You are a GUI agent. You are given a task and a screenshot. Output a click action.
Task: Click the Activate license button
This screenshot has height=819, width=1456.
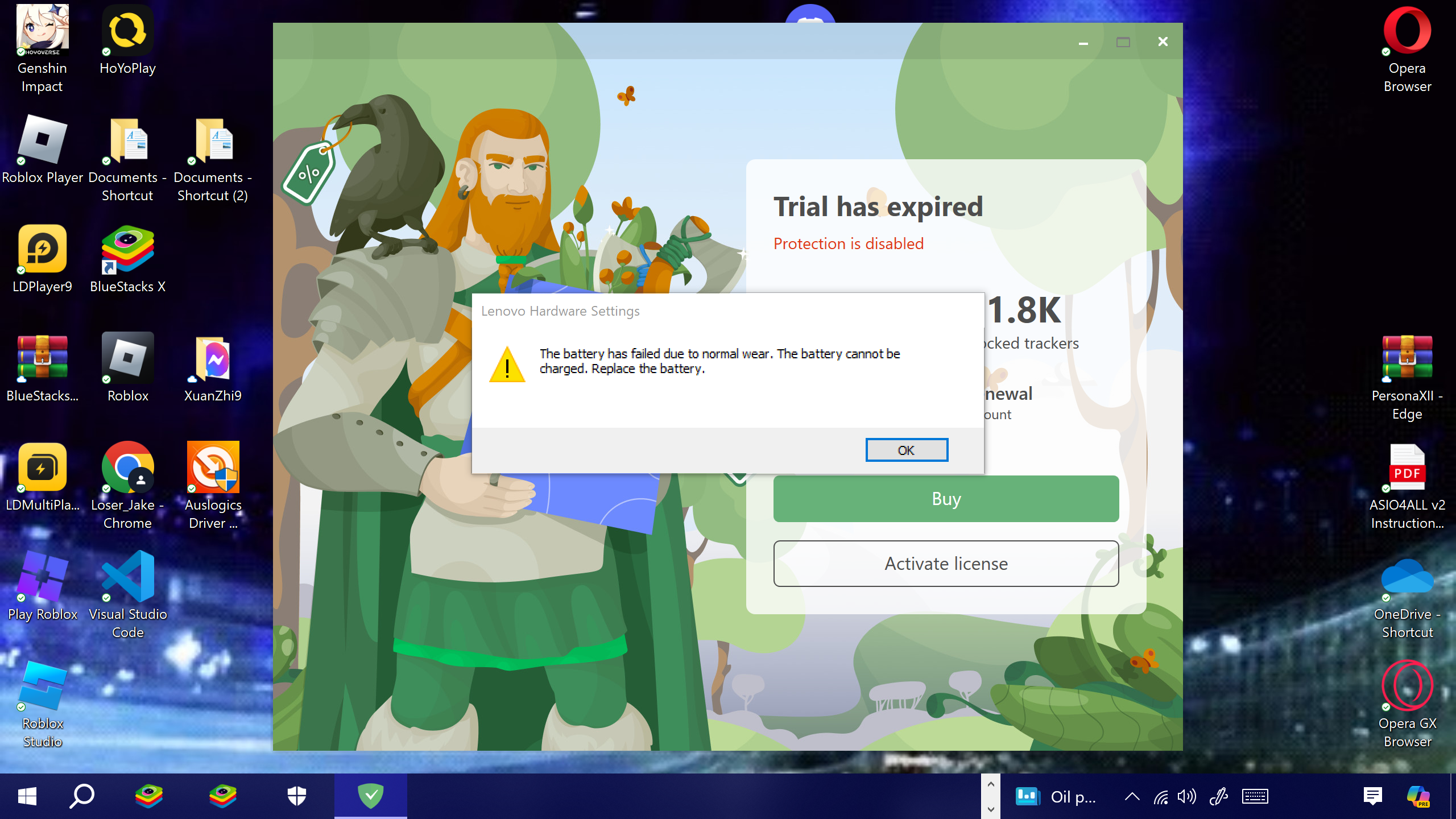tap(946, 564)
